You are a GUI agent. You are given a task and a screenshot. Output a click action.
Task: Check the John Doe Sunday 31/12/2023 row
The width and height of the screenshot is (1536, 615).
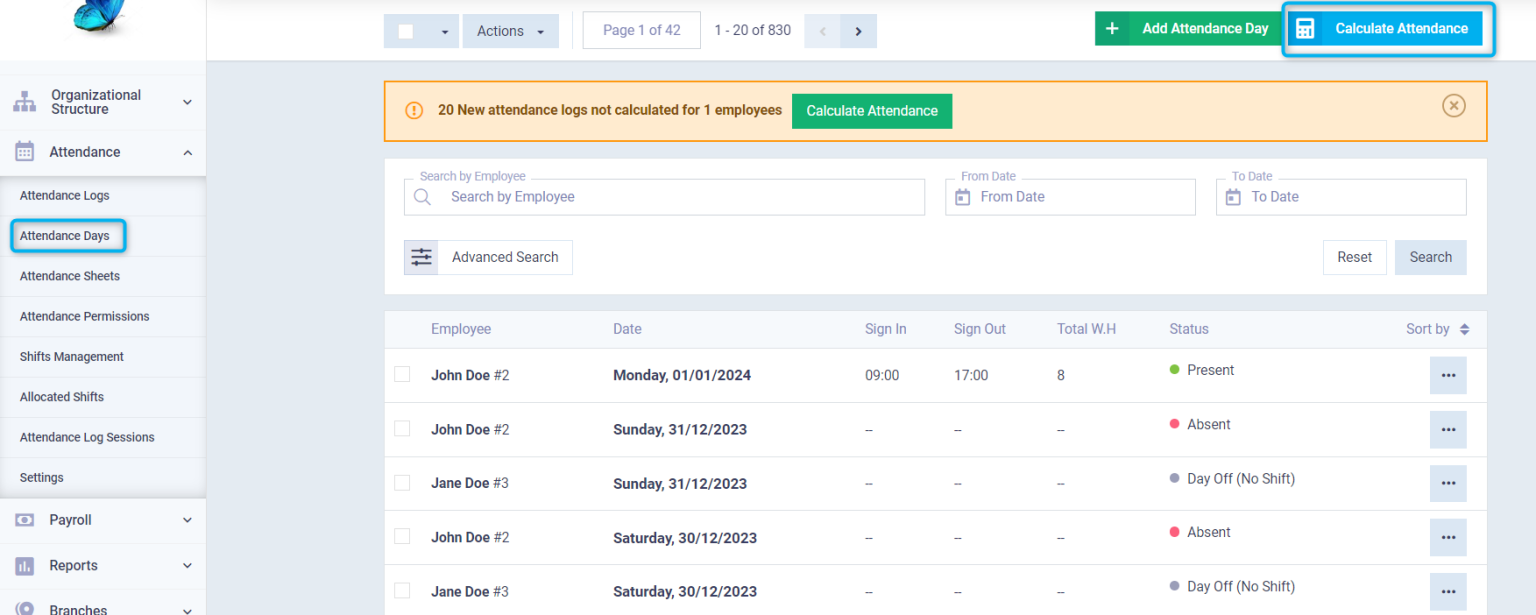coord(402,428)
